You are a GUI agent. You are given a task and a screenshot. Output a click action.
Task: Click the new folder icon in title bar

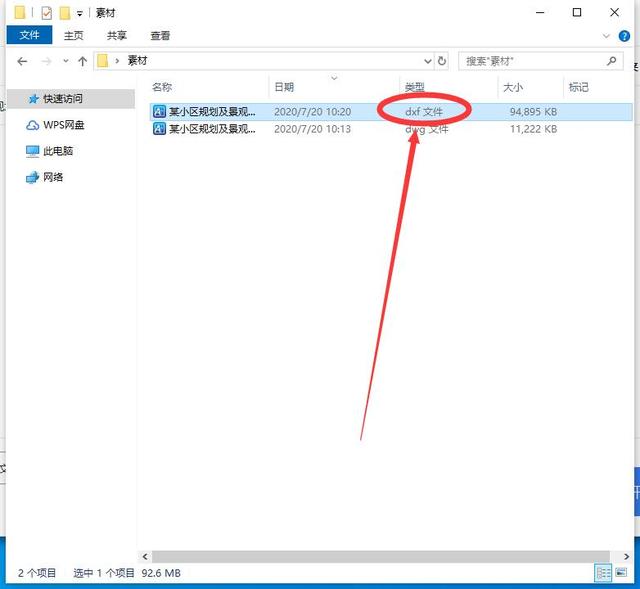point(65,13)
